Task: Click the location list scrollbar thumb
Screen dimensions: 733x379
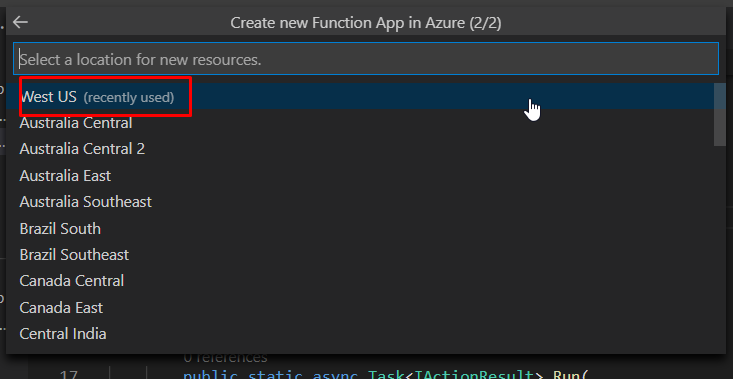Action: pos(720,114)
